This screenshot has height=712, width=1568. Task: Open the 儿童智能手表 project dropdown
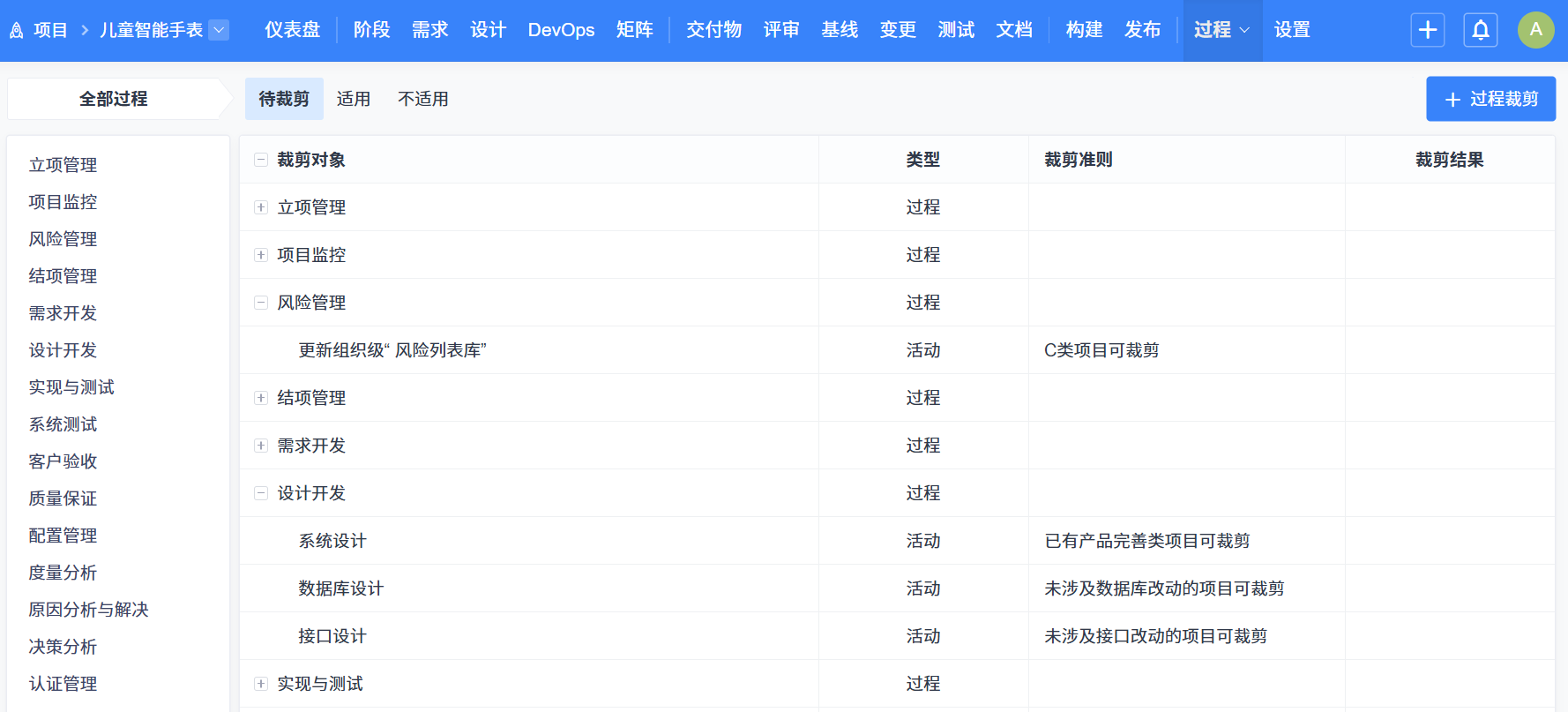[220, 30]
